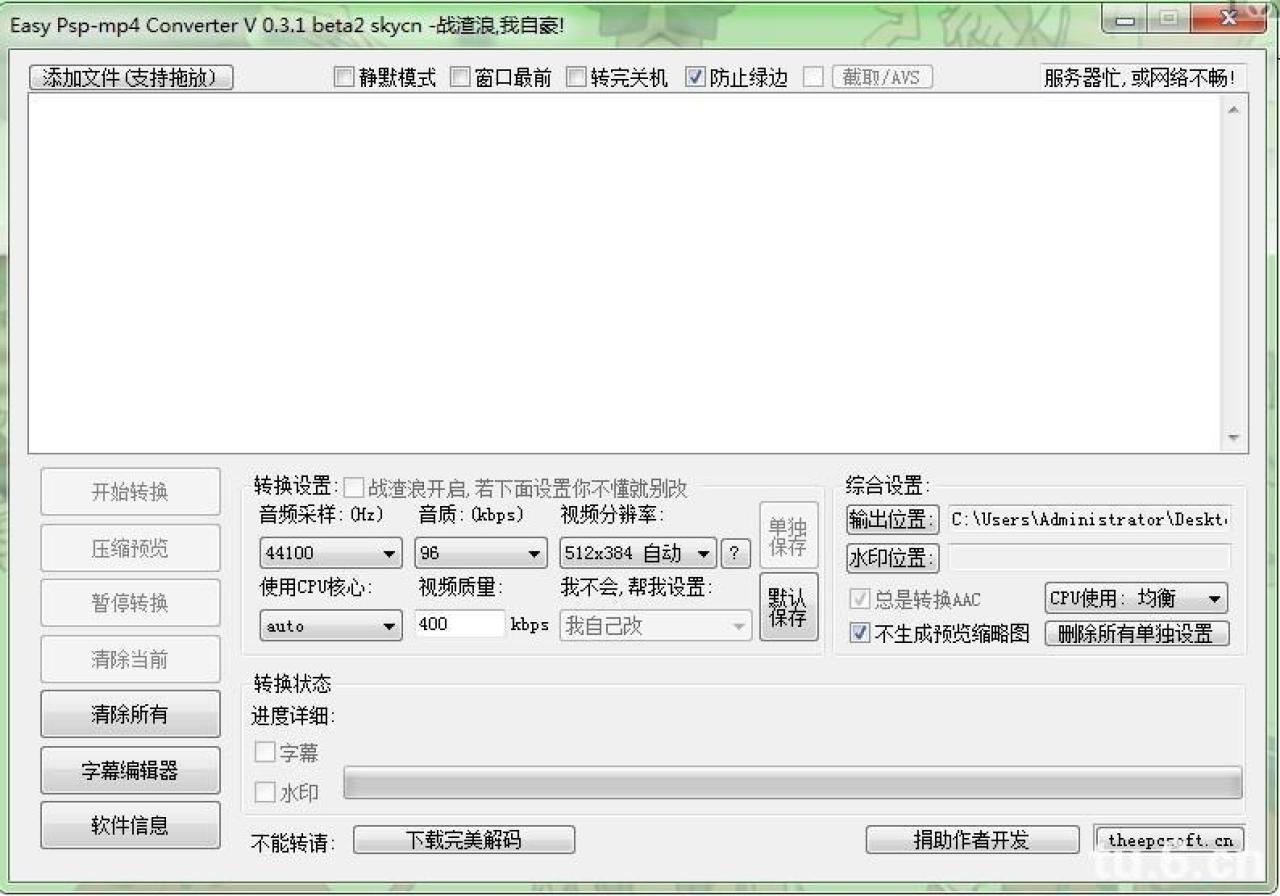Click 下载完美解码 to download codecs
This screenshot has height=896, width=1280.
coord(463,839)
